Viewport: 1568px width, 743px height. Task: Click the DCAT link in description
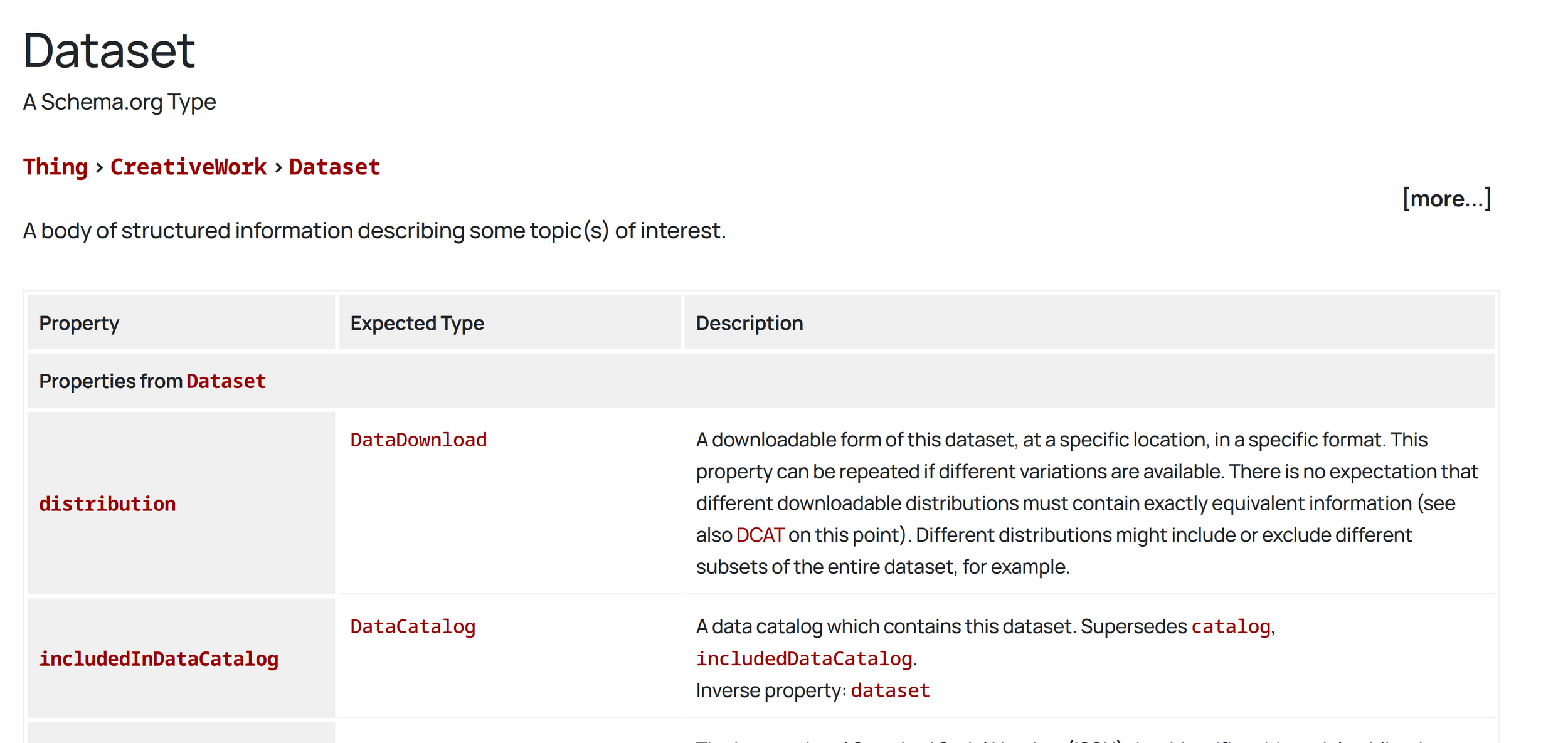(x=760, y=535)
